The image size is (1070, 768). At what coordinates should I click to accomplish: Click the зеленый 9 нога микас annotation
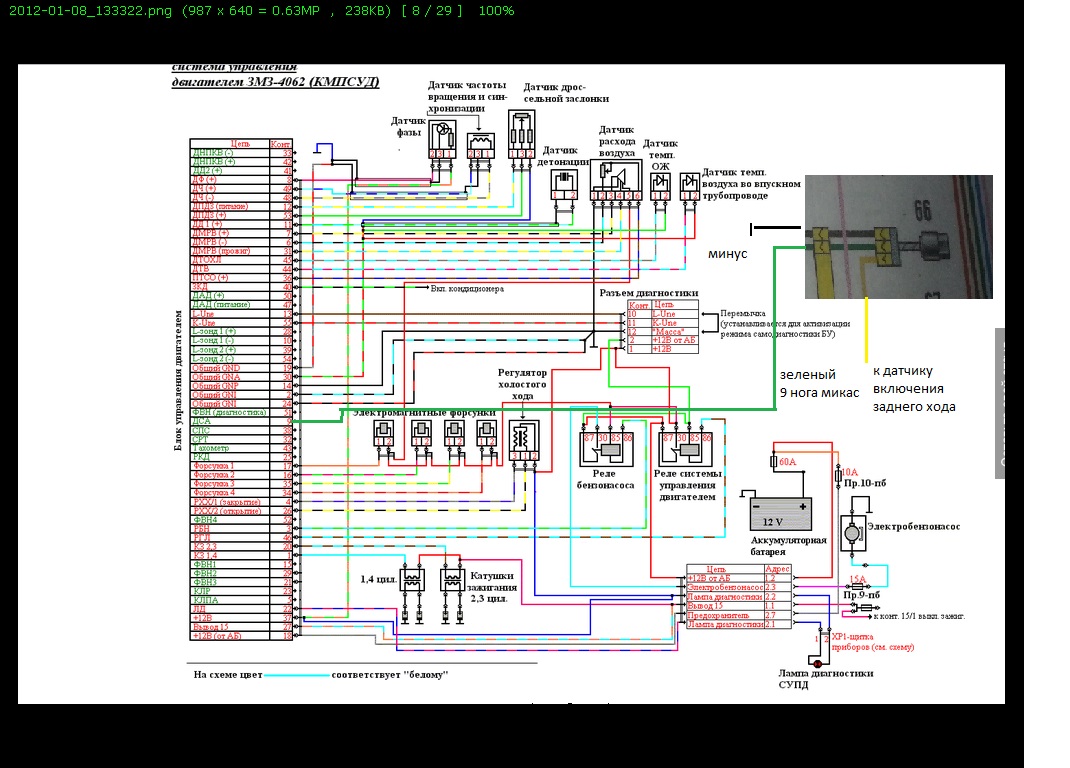tap(820, 384)
